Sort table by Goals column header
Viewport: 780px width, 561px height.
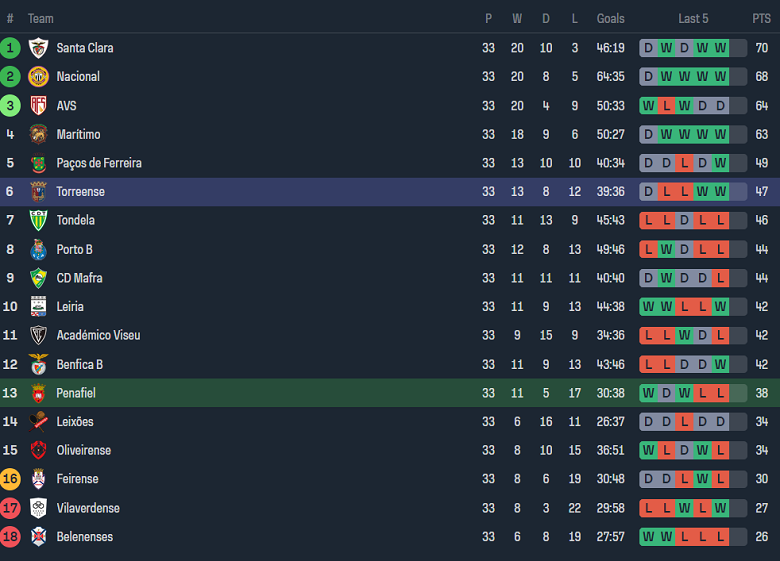[x=610, y=19]
